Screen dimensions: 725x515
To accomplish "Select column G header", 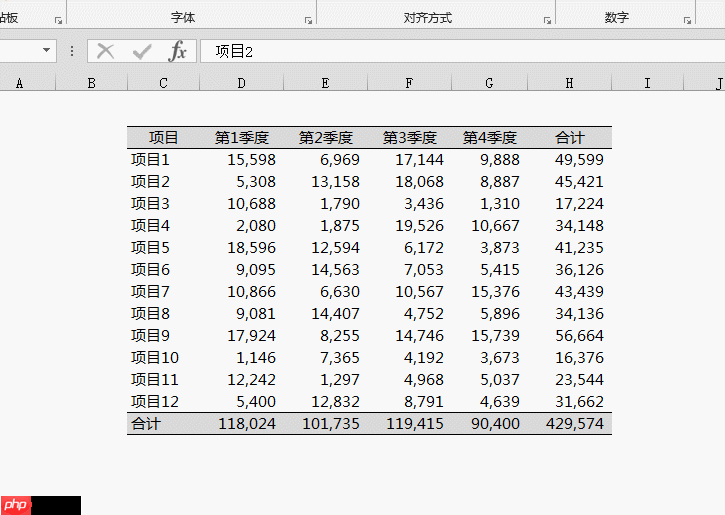I will point(489,83).
